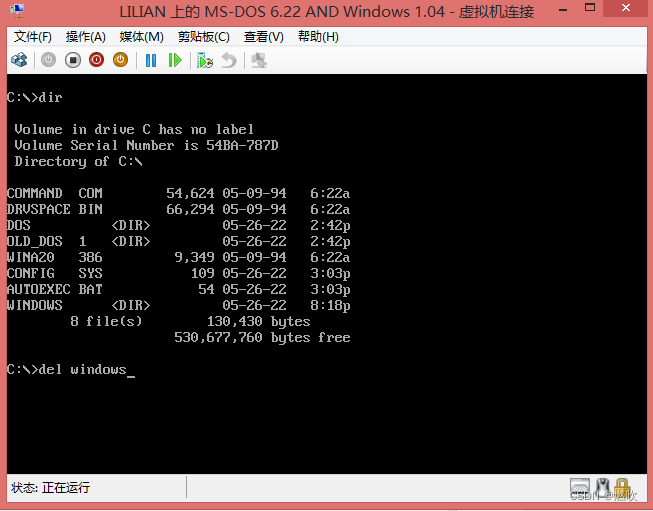Image resolution: width=653 pixels, height=511 pixels.
Task: Click the AUTOEXEC BAT file row
Action: point(179,289)
